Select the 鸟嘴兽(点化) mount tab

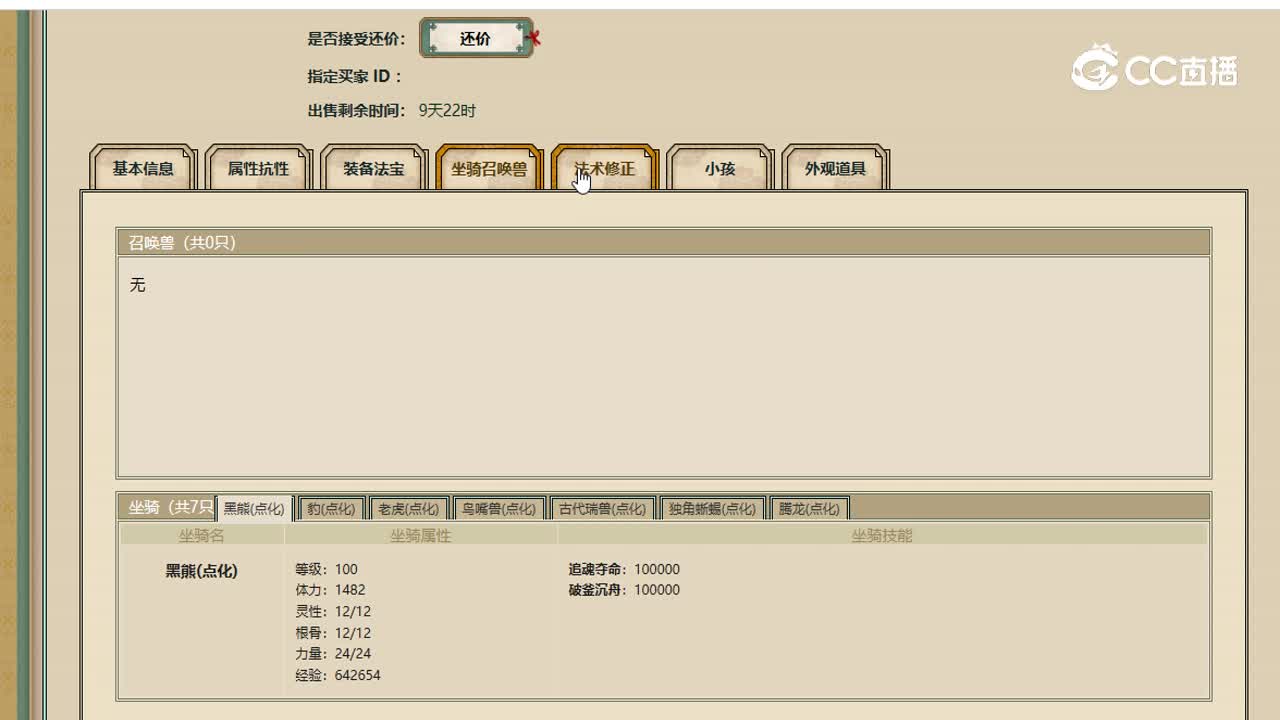[499, 508]
